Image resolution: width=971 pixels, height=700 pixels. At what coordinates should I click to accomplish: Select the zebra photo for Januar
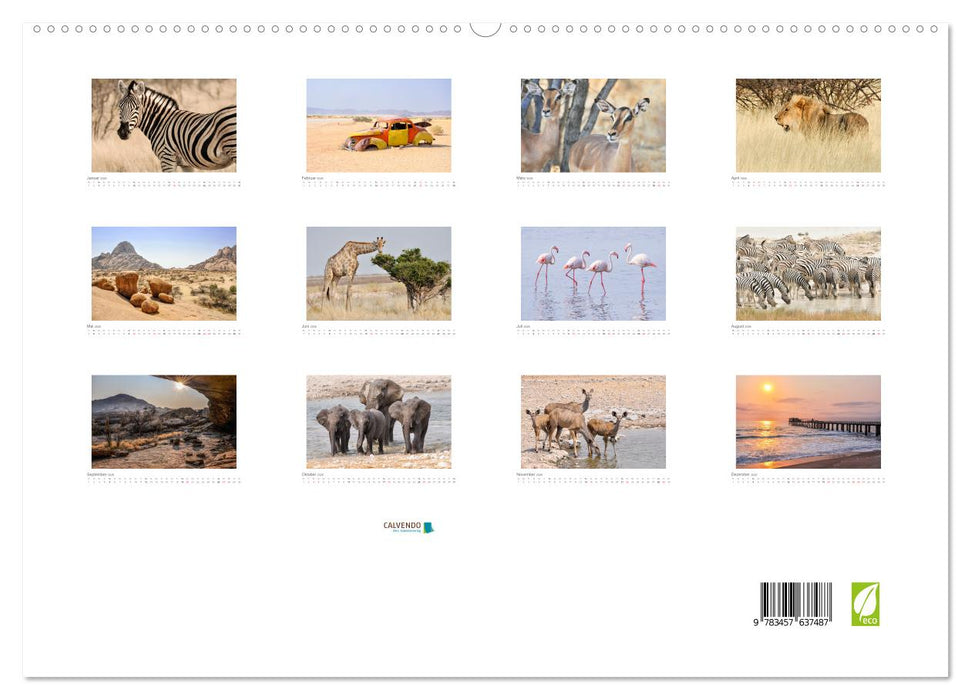pyautogui.click(x=164, y=124)
